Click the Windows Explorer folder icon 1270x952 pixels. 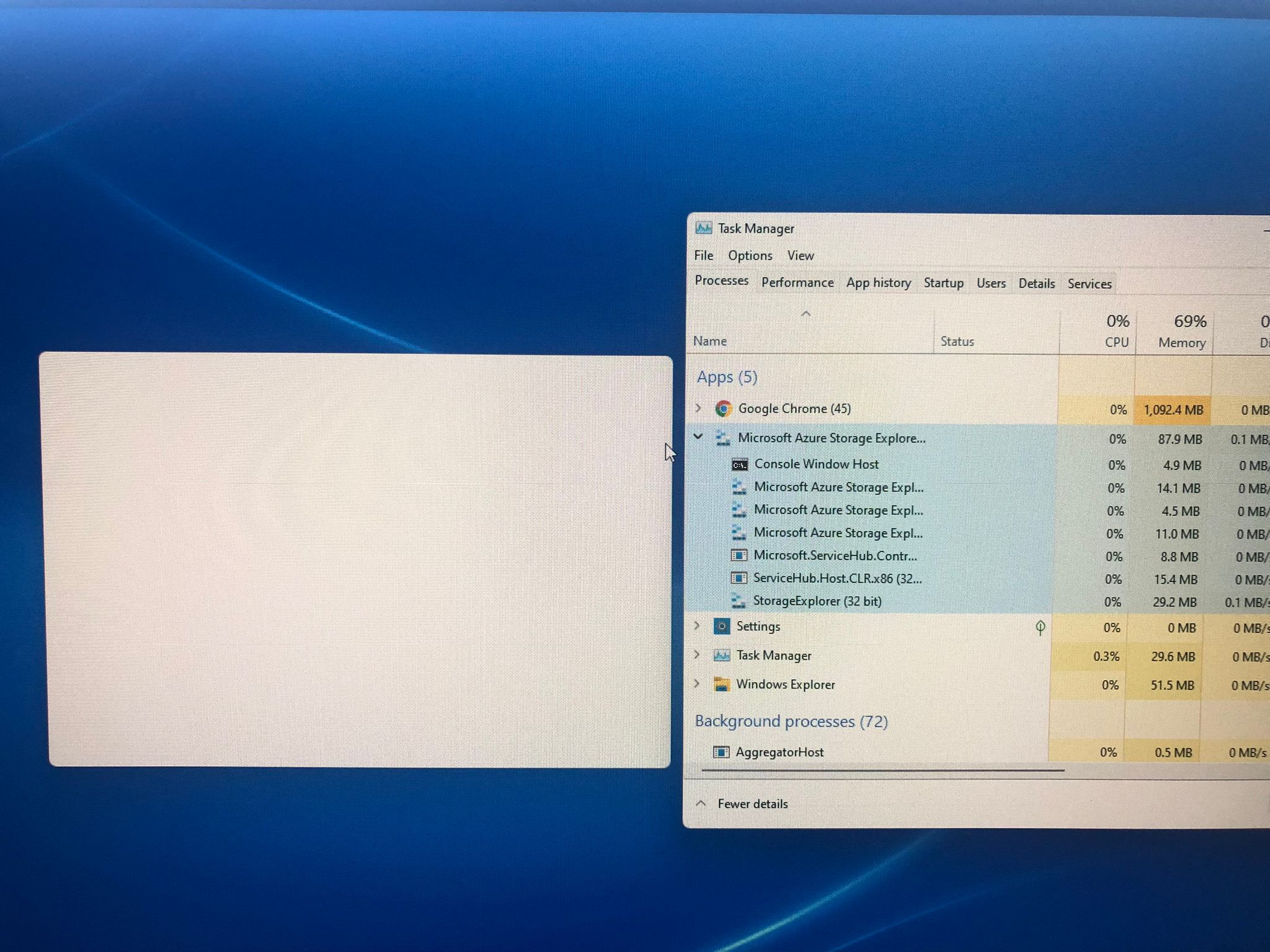(x=721, y=684)
